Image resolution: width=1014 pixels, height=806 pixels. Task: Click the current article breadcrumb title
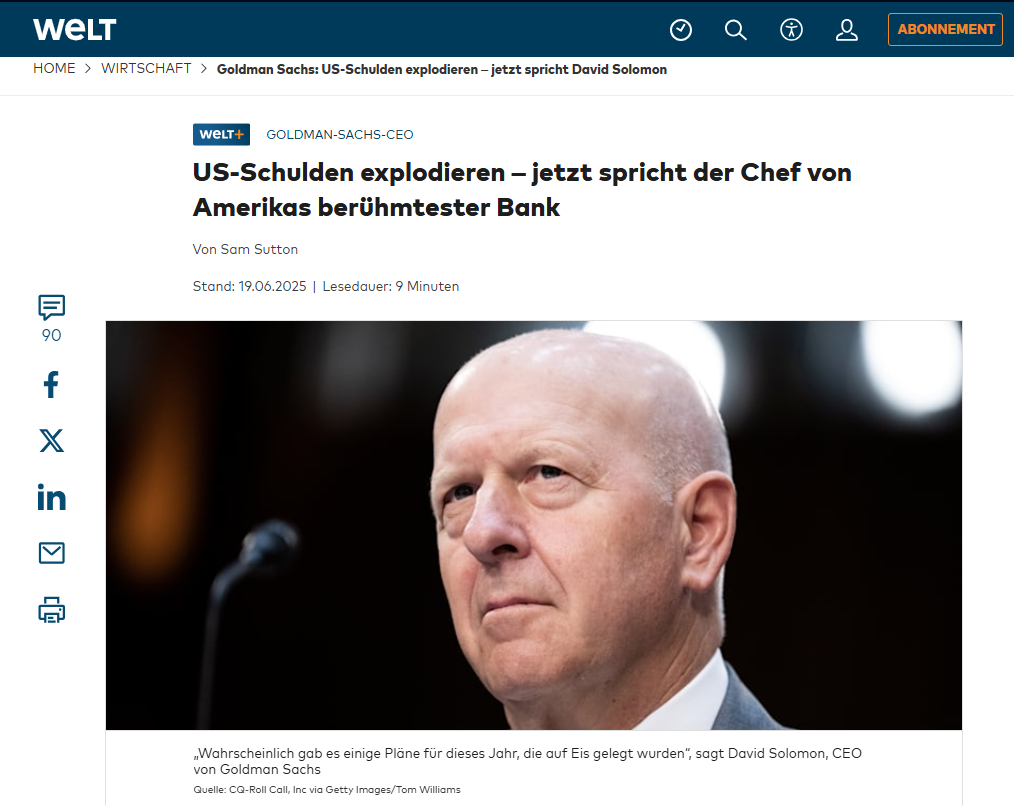[442, 69]
